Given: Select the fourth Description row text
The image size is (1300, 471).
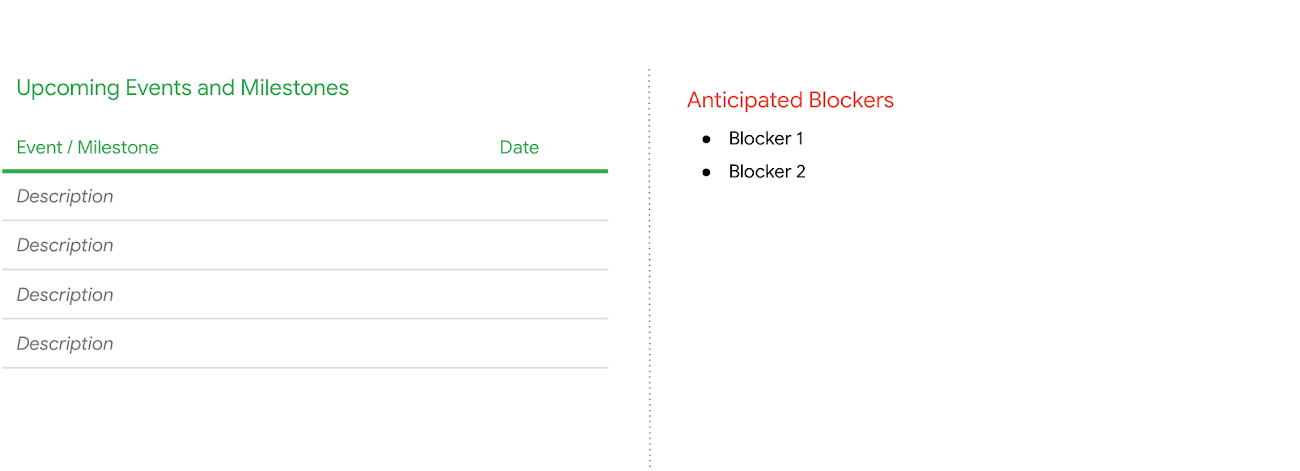Looking at the screenshot, I should (x=65, y=344).
